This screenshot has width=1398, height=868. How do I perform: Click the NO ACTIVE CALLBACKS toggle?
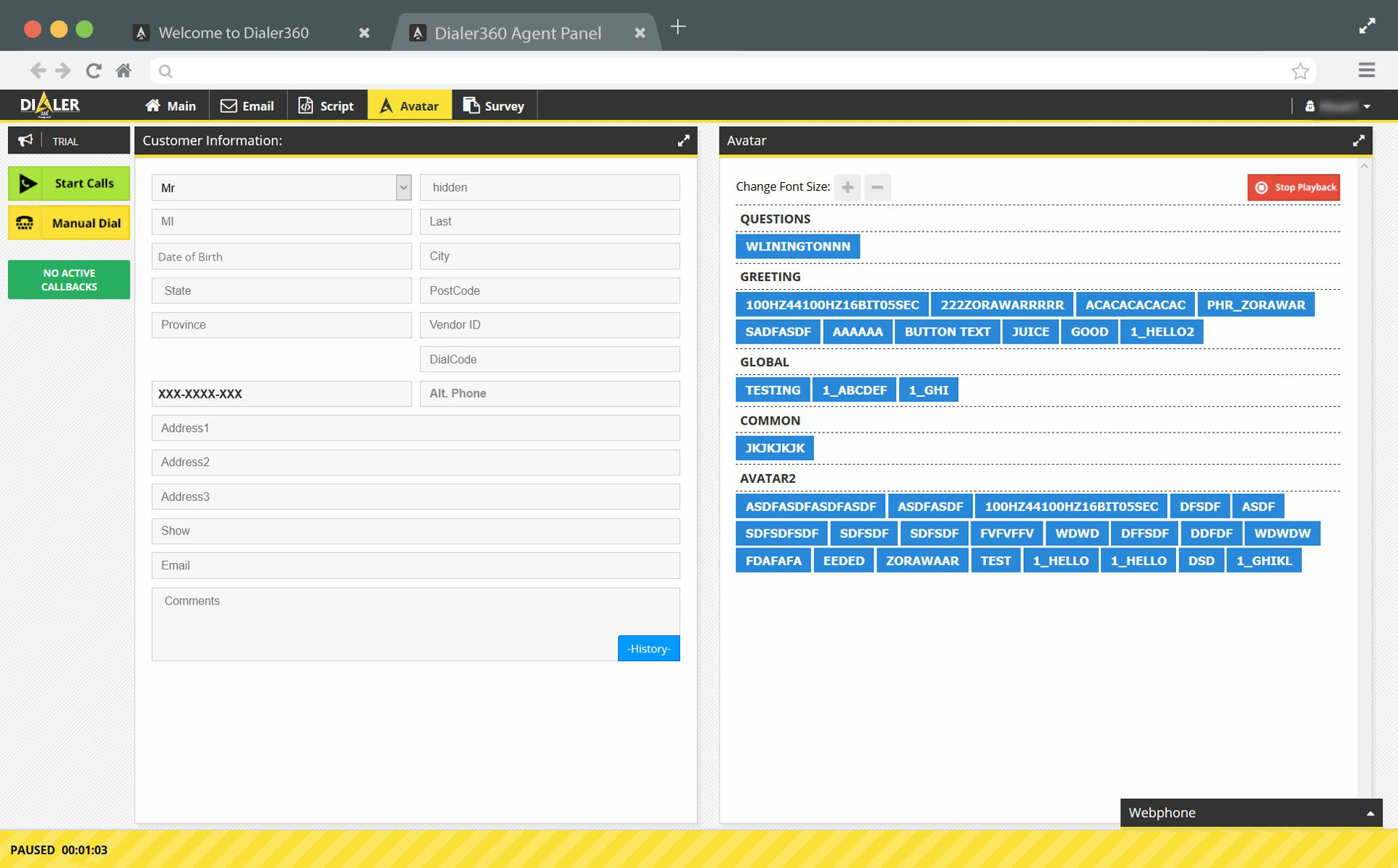click(x=69, y=278)
